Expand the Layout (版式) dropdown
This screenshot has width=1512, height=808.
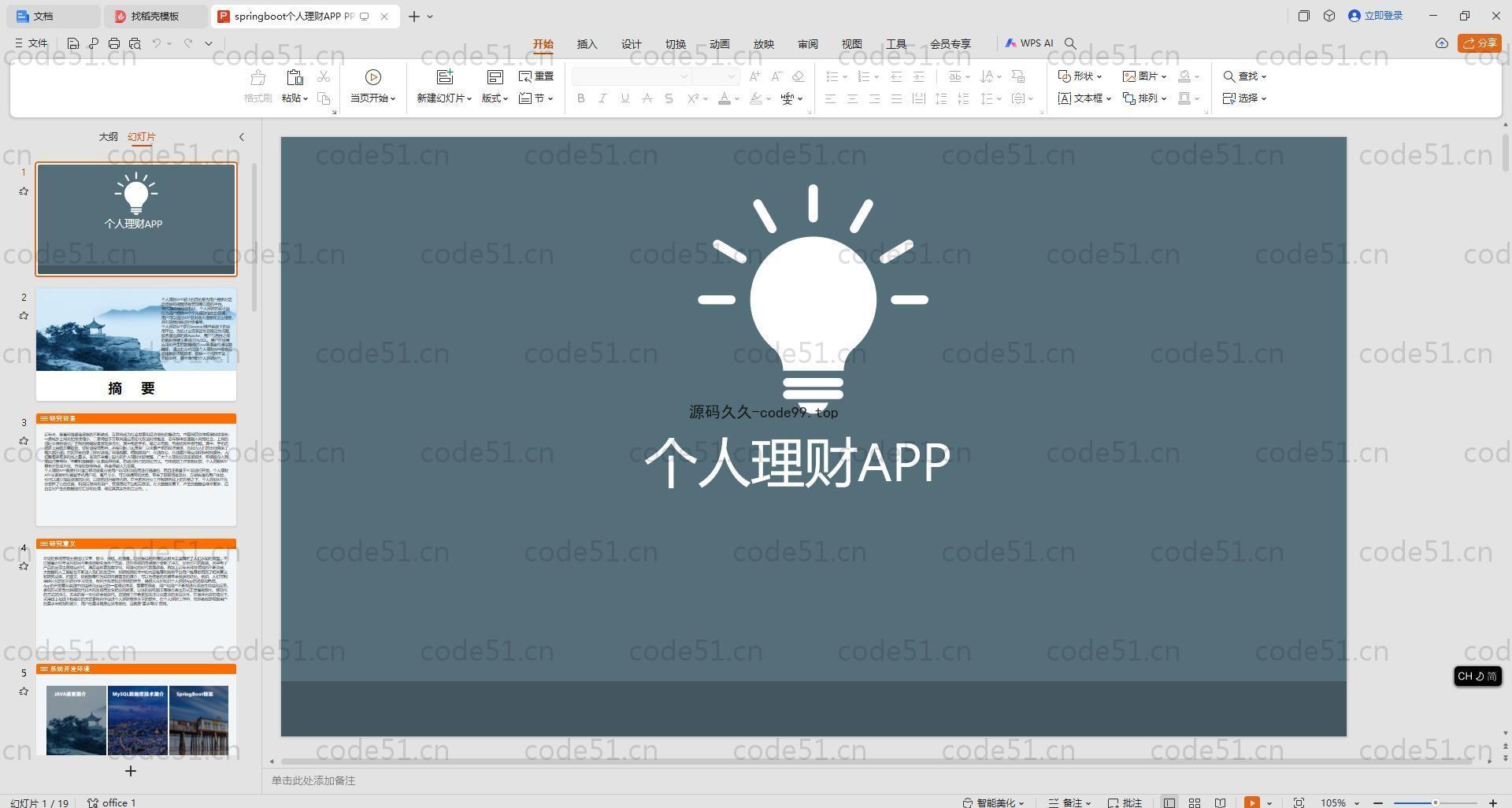coord(495,98)
